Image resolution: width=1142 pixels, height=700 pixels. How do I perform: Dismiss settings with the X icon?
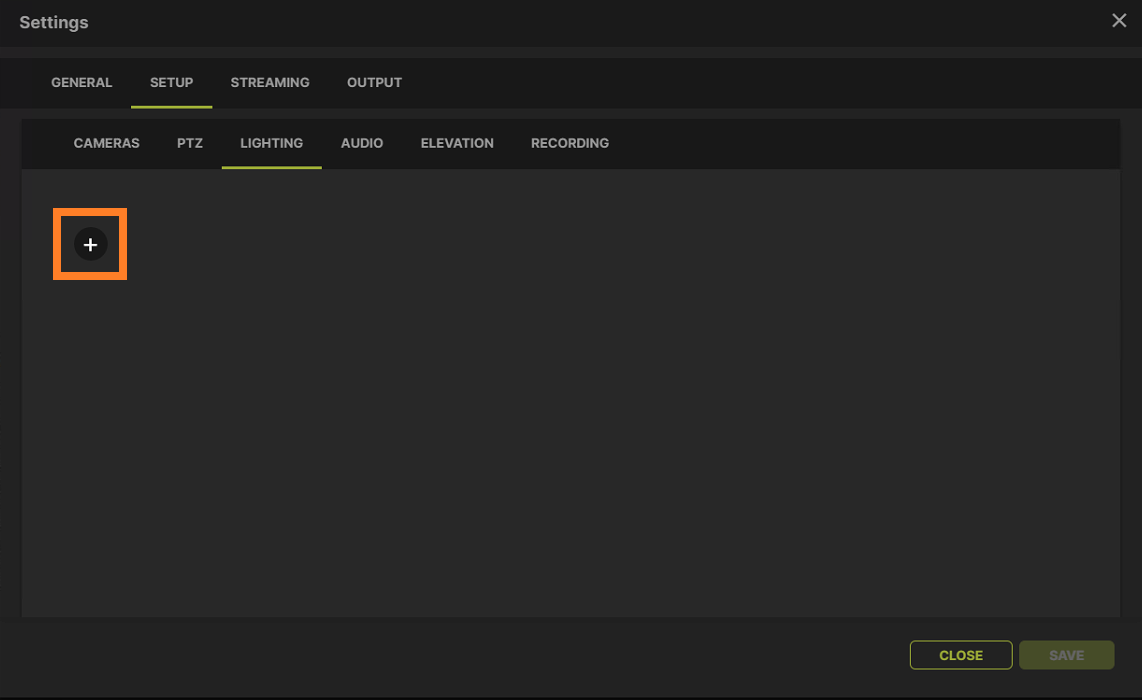tap(1119, 20)
